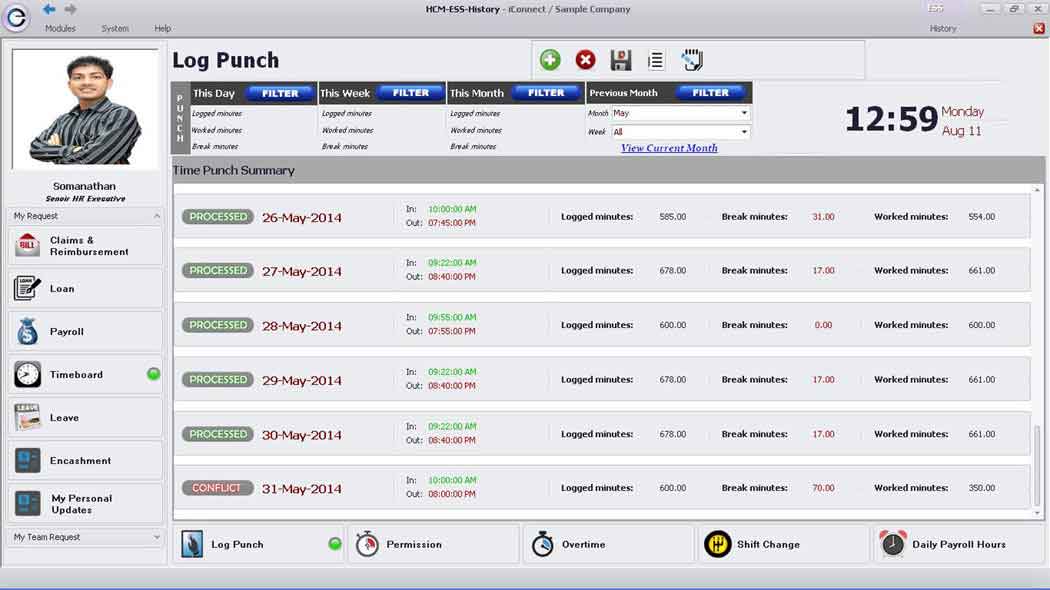This screenshot has width=1050, height=590.
Task: Open the Modules menu
Action: 60,29
